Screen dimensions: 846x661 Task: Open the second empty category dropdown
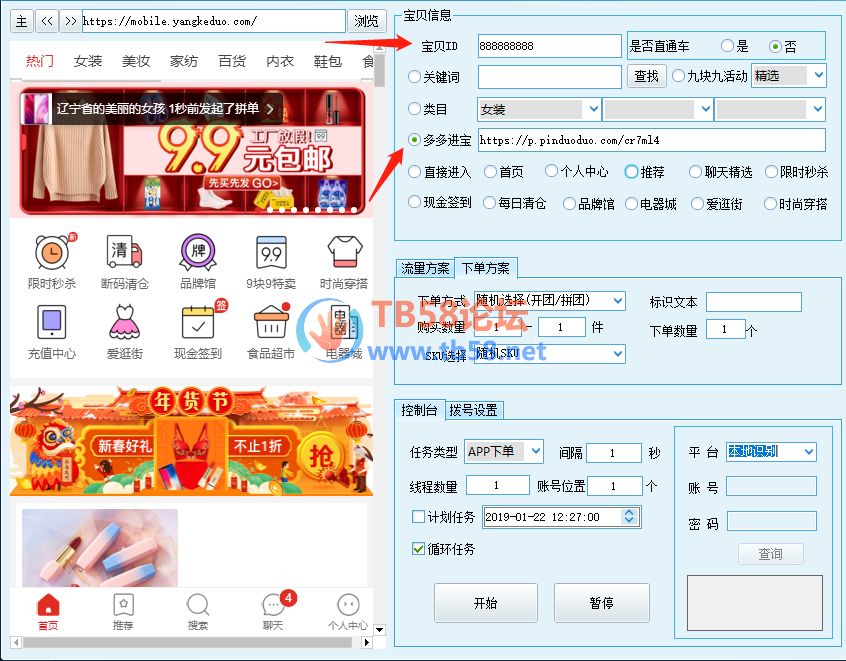(658, 109)
